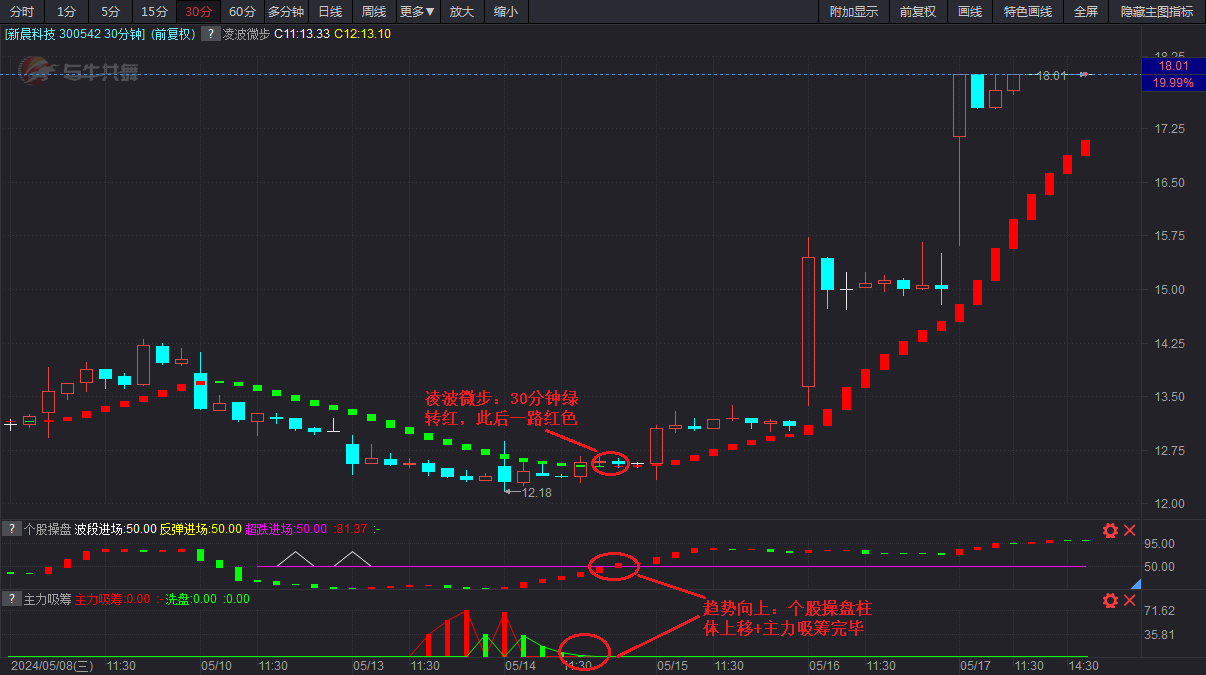This screenshot has height=675, width=1206.
Task: Click the 2024/05/08(三) date label
Action: point(53,665)
